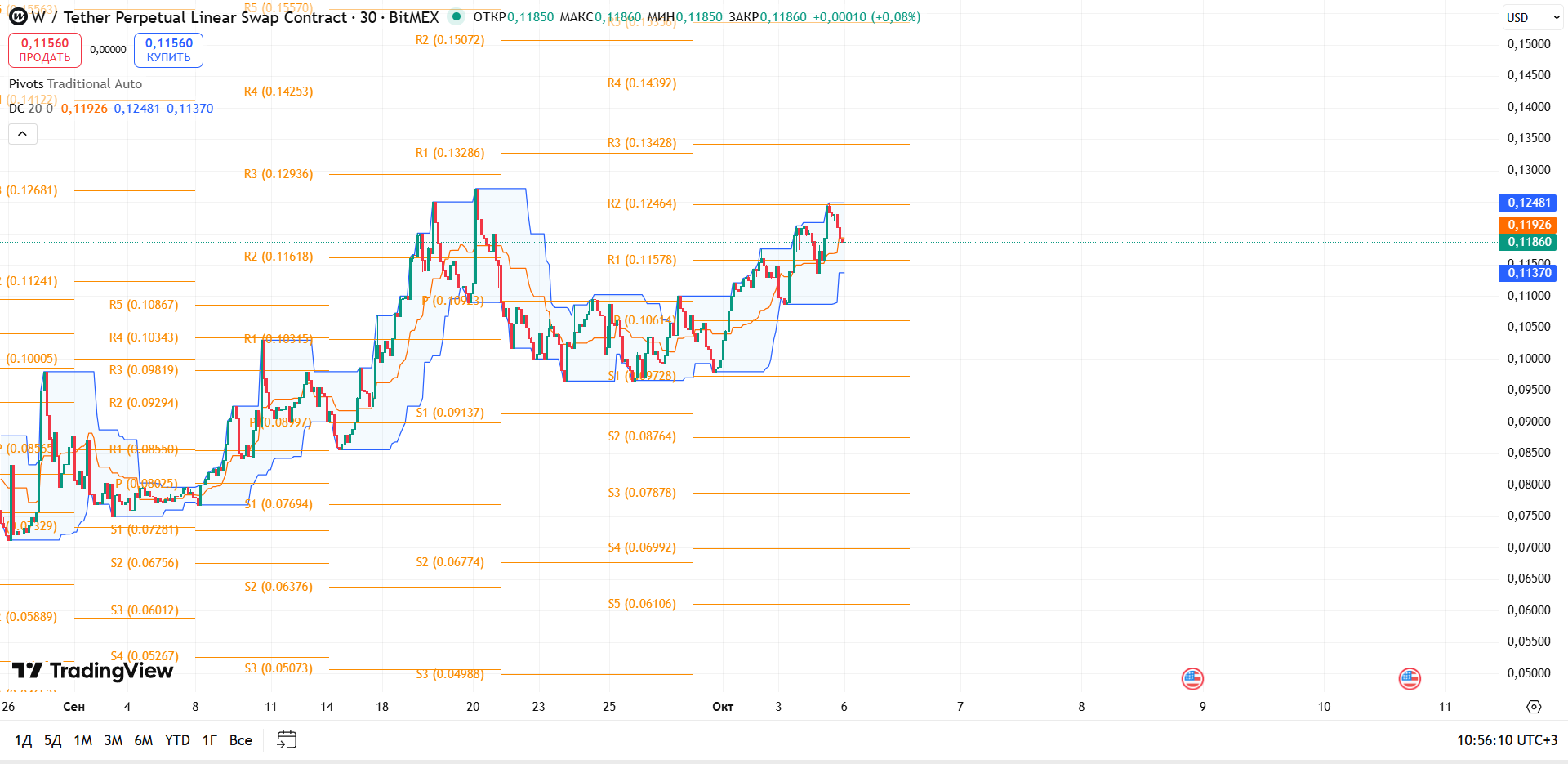This screenshot has height=764, width=1568.
Task: Click the US event flag near 9
Action: coord(1192,678)
